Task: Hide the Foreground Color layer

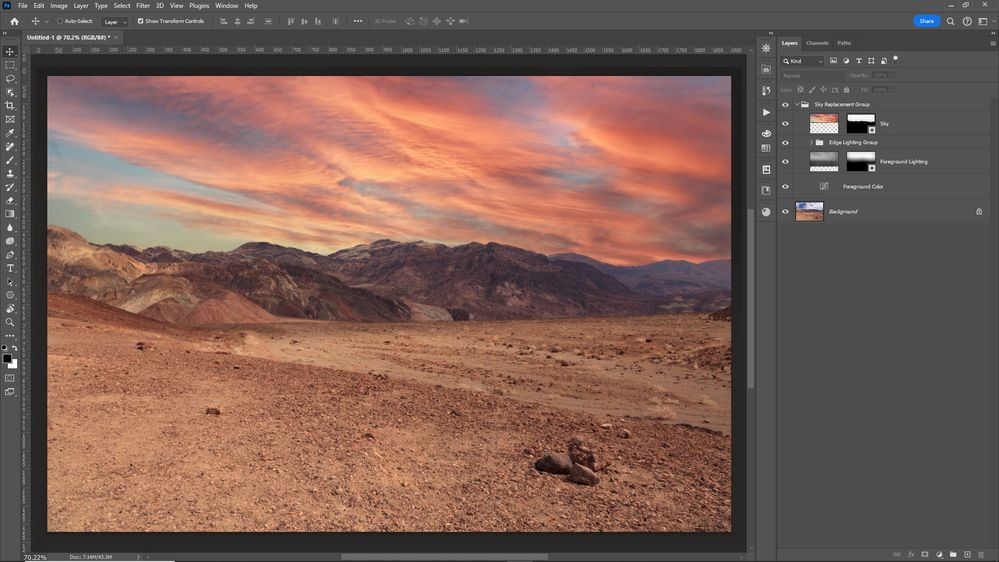Action: coord(785,187)
